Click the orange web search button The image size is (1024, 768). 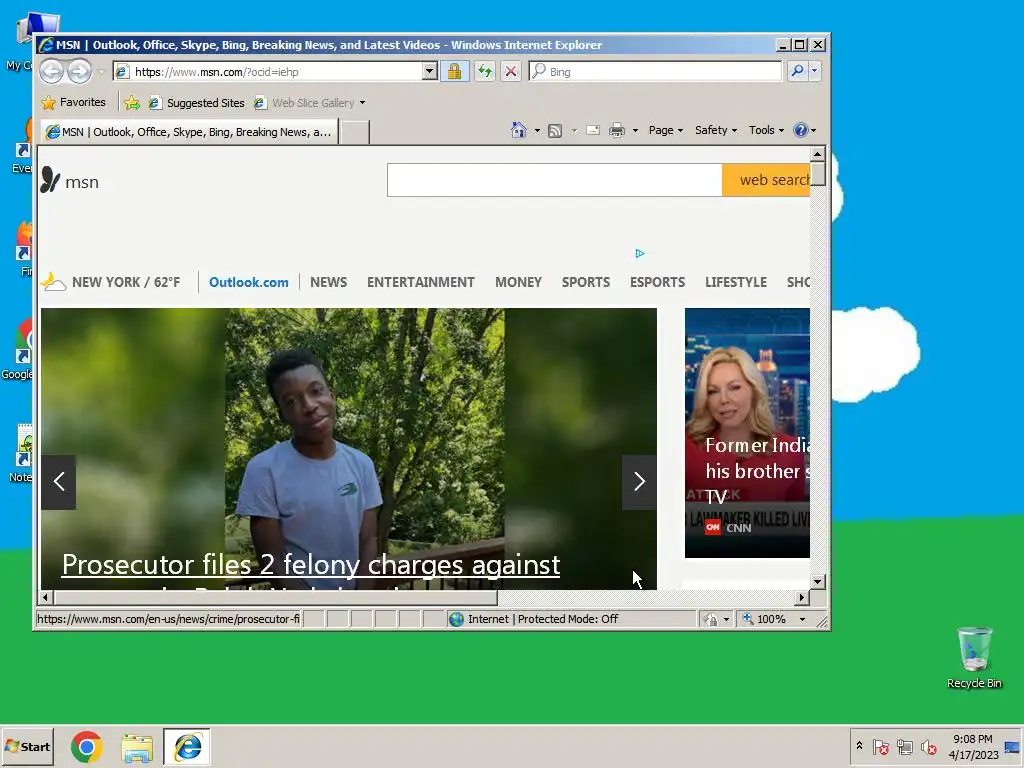pos(766,180)
